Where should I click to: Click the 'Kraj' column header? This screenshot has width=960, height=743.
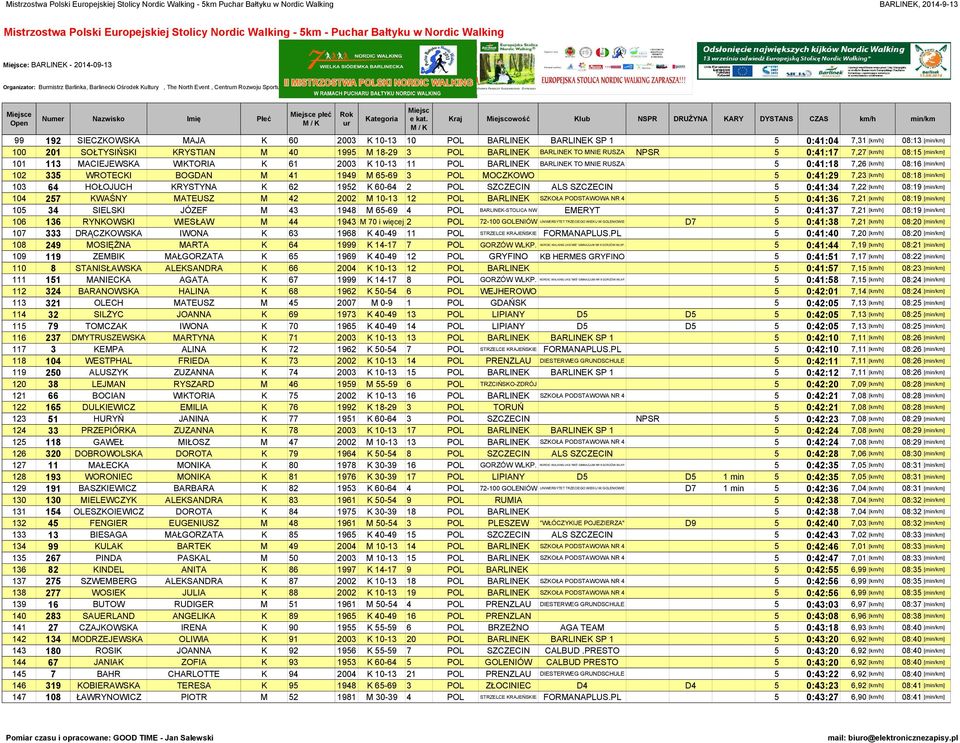455,119
